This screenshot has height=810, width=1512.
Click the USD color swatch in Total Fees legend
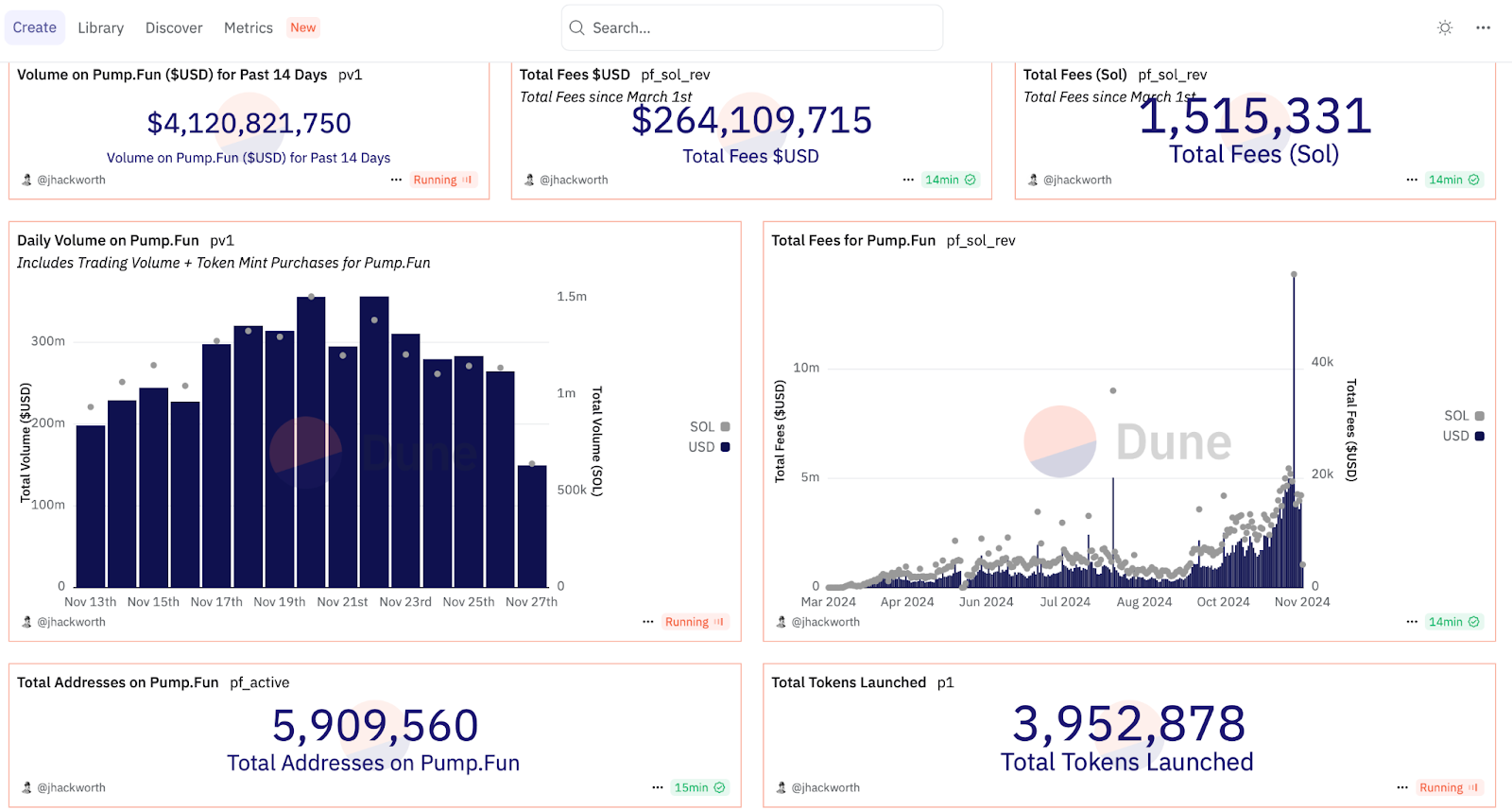[1479, 436]
